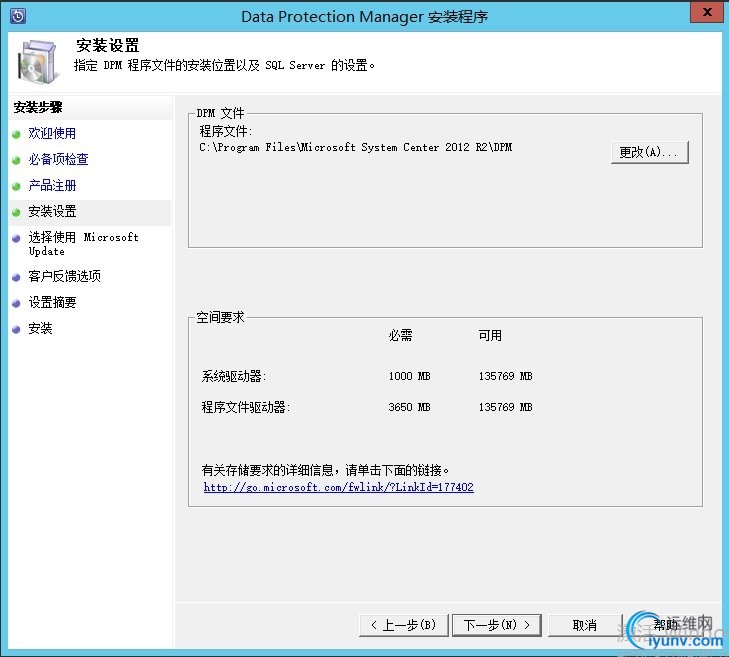Image resolution: width=729 pixels, height=657 pixels.
Task: Click the 安装步骤 sidebar heading
Action: click(38, 107)
